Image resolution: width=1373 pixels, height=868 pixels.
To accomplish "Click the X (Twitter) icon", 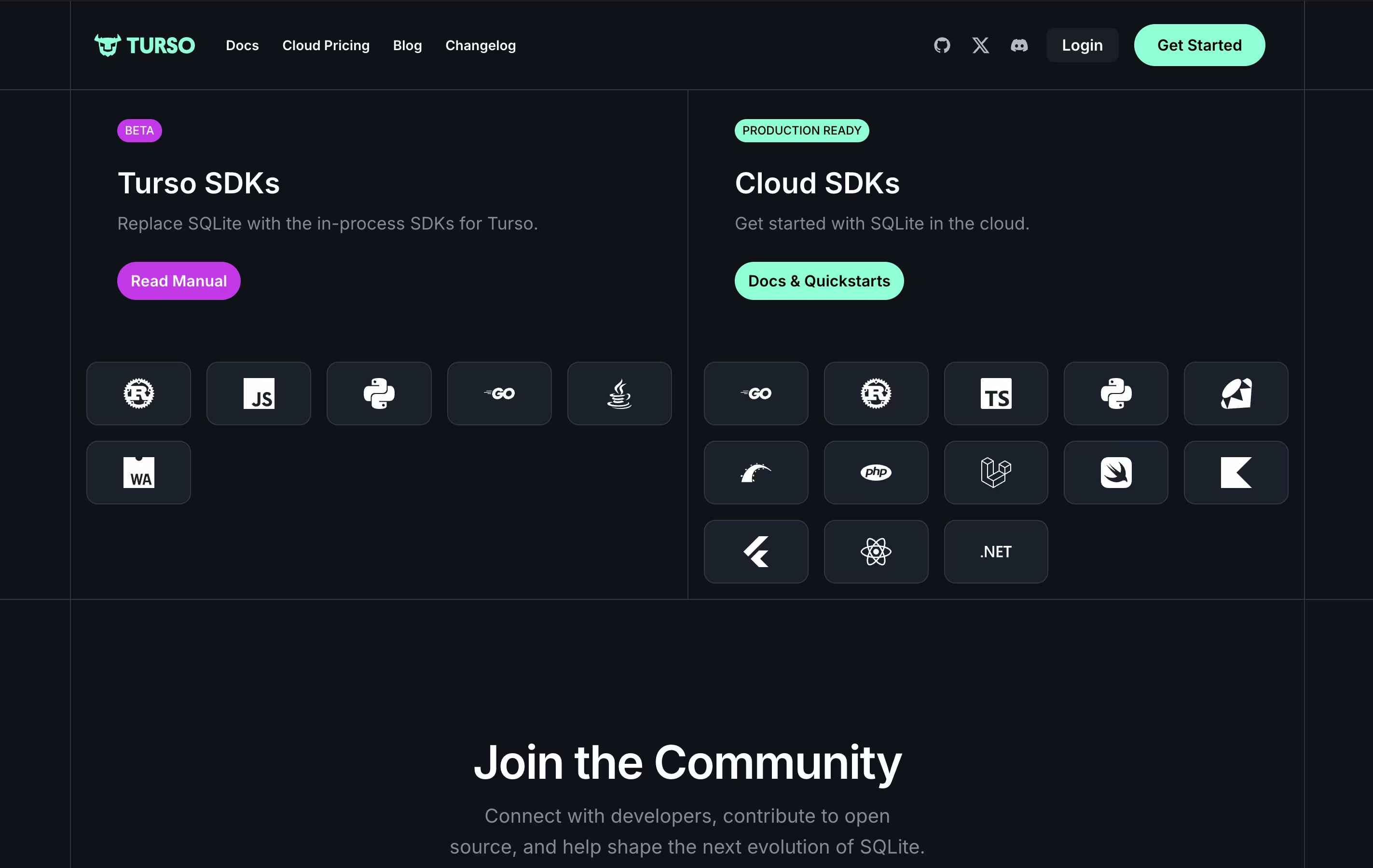I will point(981,45).
